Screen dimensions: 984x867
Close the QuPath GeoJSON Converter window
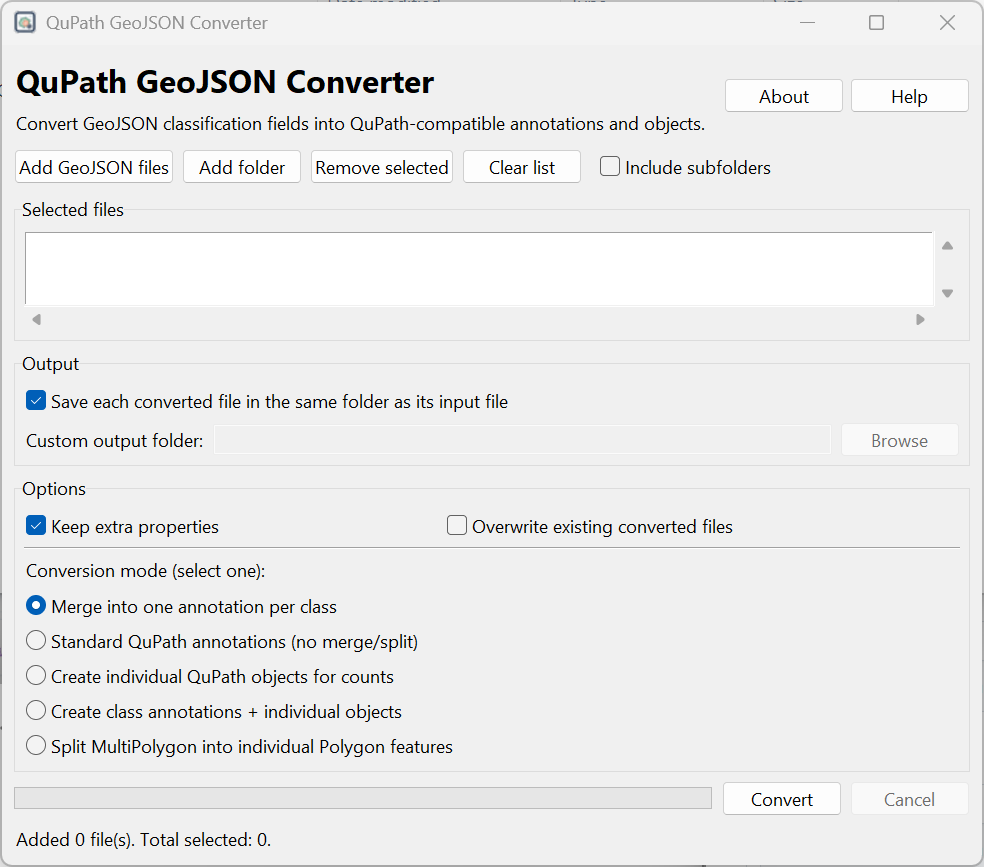point(947,23)
